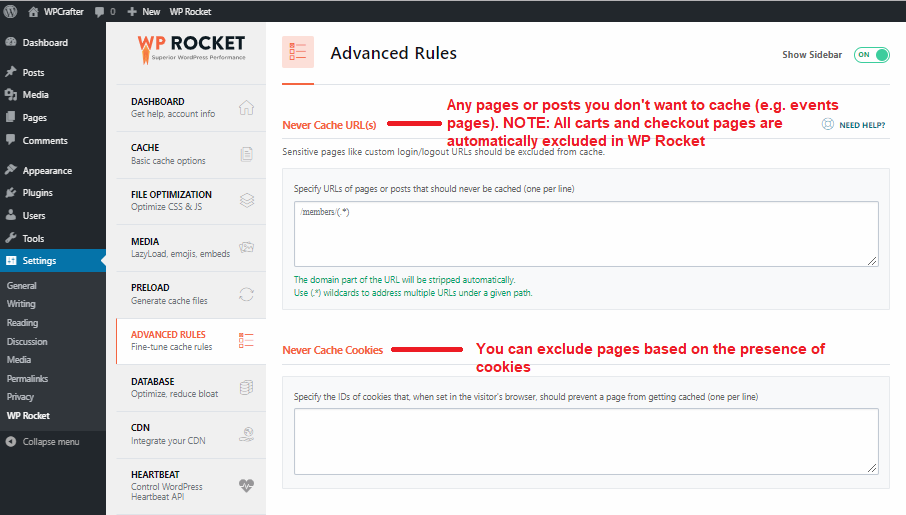The height and width of the screenshot is (515, 906).
Task: Open Reading settings submenu
Action: pyautogui.click(x=22, y=323)
